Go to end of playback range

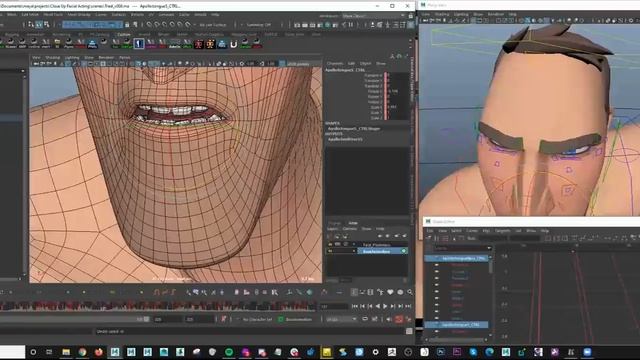click(x=408, y=306)
